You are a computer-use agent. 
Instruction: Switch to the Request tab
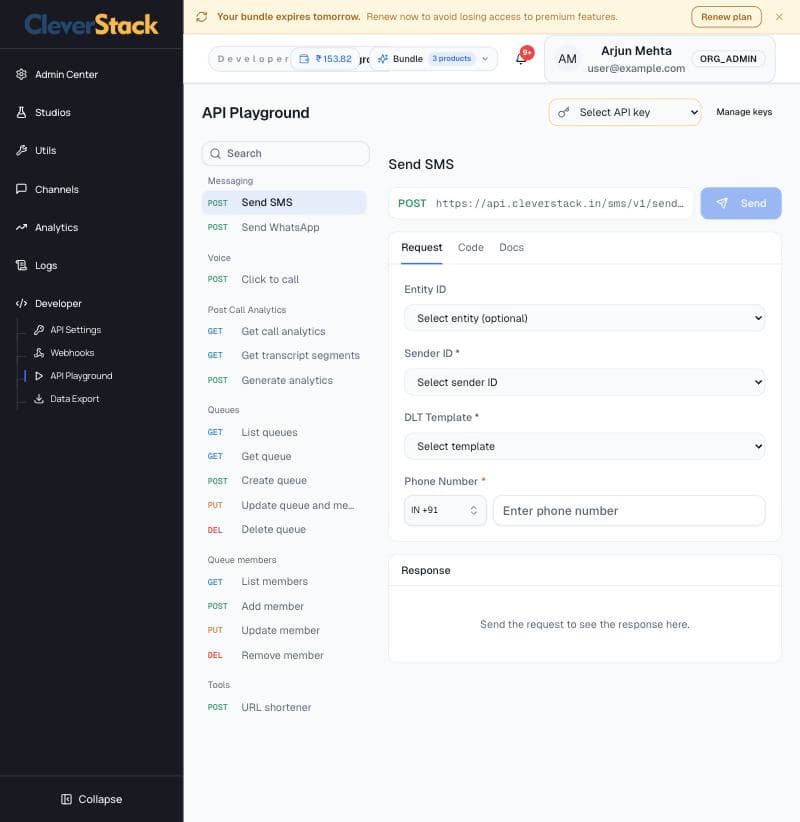point(421,247)
